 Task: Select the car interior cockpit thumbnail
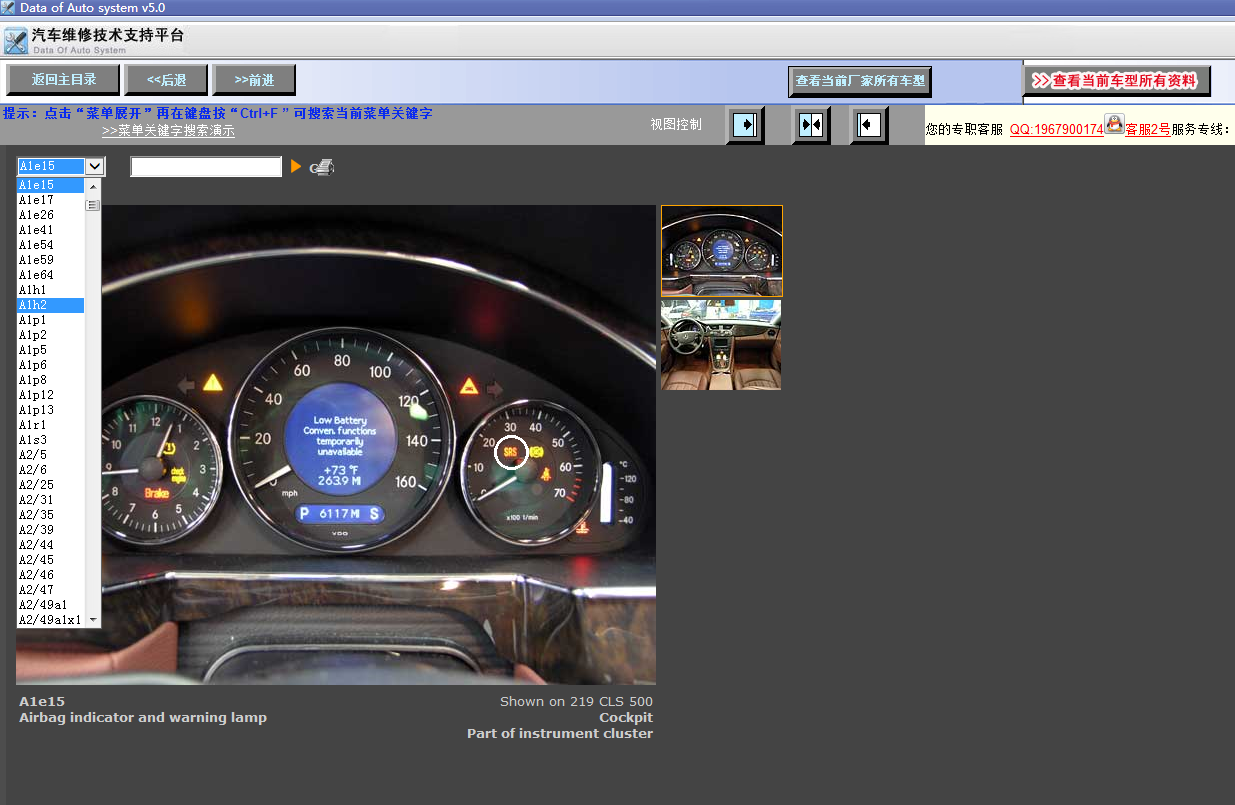pyautogui.click(x=721, y=345)
